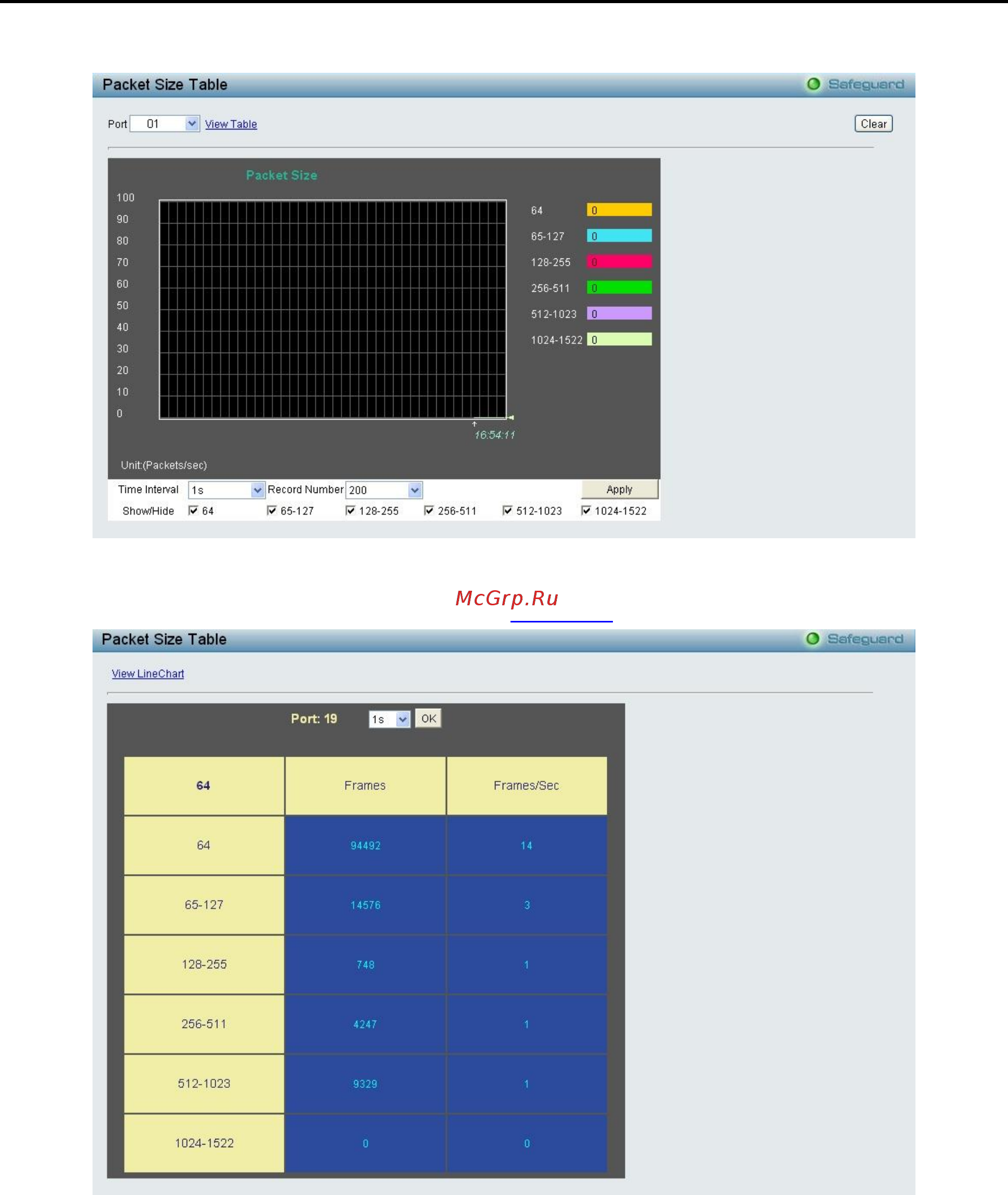Click the 14 frames/sec cell
1008x1195 pixels.
[x=526, y=845]
